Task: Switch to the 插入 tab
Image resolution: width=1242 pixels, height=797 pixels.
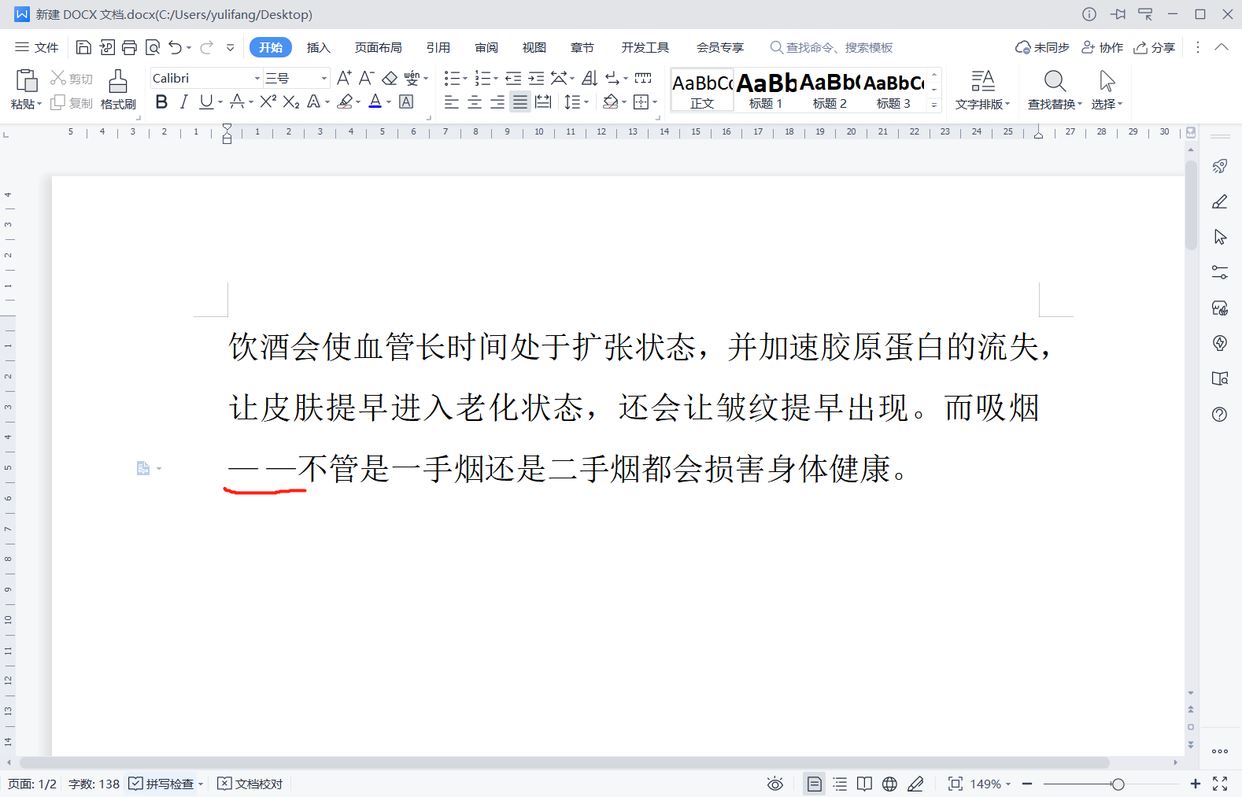Action: click(318, 47)
